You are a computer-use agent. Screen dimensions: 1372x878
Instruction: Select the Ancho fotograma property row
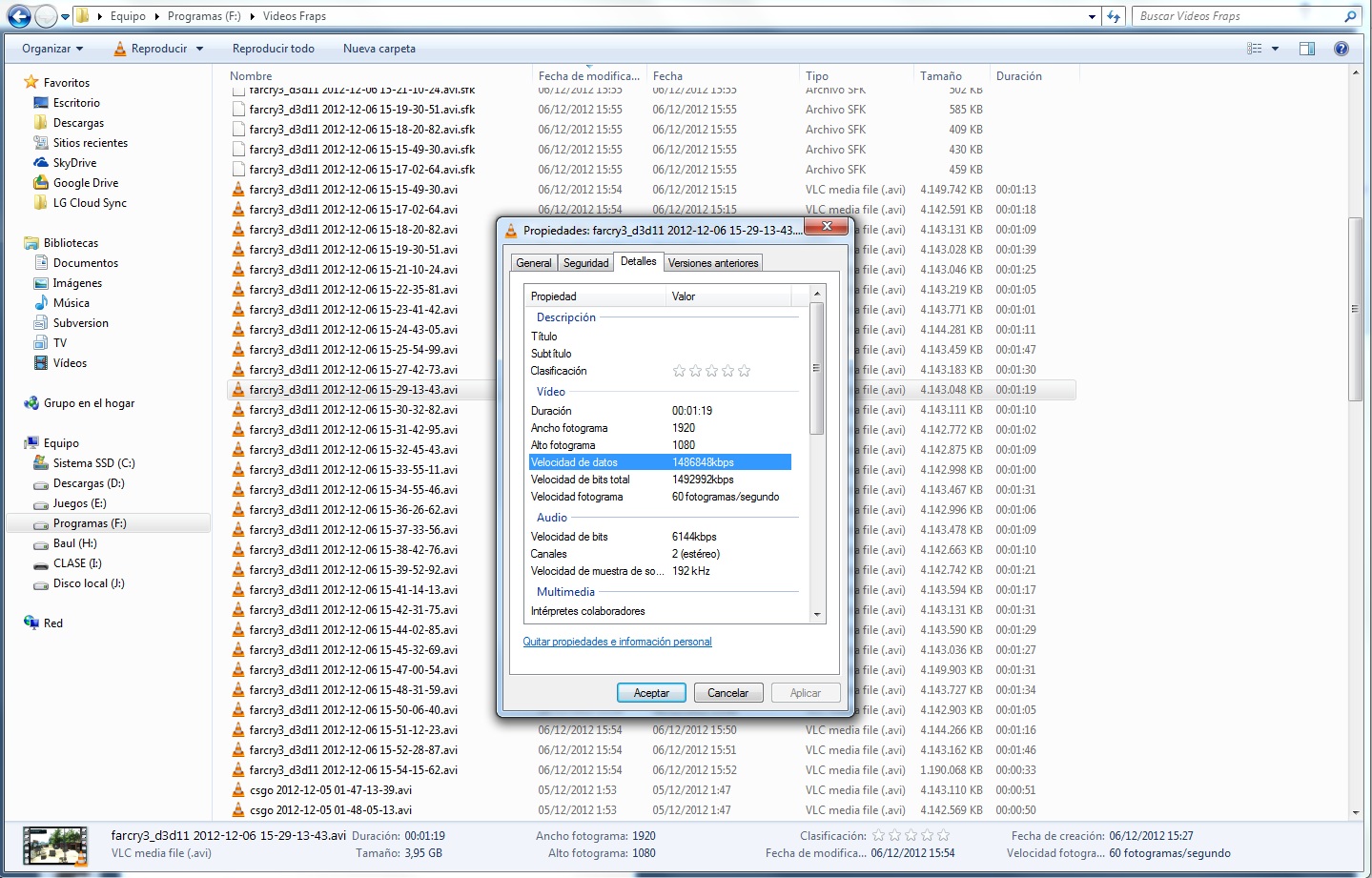tap(660, 428)
